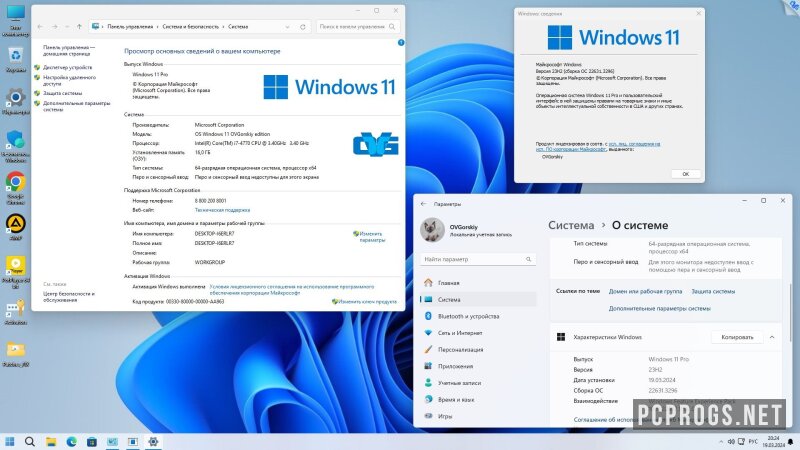Select the yellow folder desktop icon
Viewport: 800px width, 450px height.
(x=15, y=354)
